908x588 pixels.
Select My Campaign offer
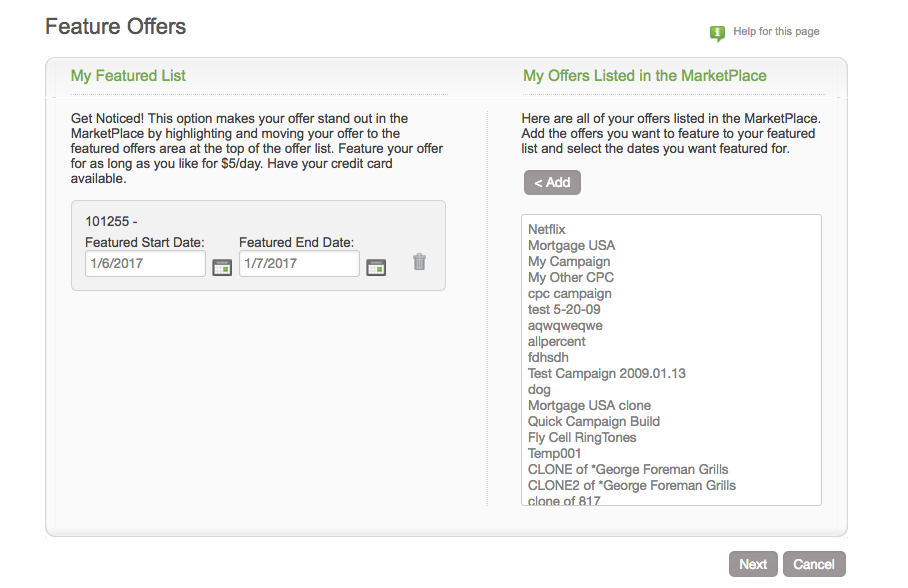tap(671, 261)
